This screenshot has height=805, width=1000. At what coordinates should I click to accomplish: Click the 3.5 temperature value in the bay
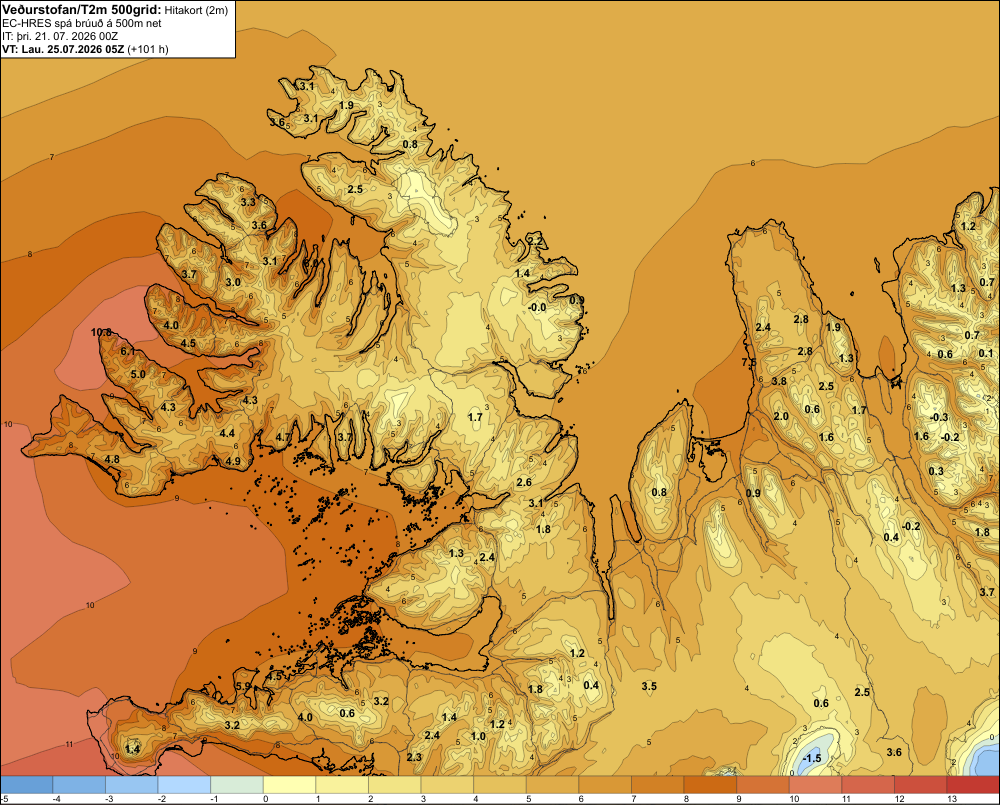coord(649,686)
